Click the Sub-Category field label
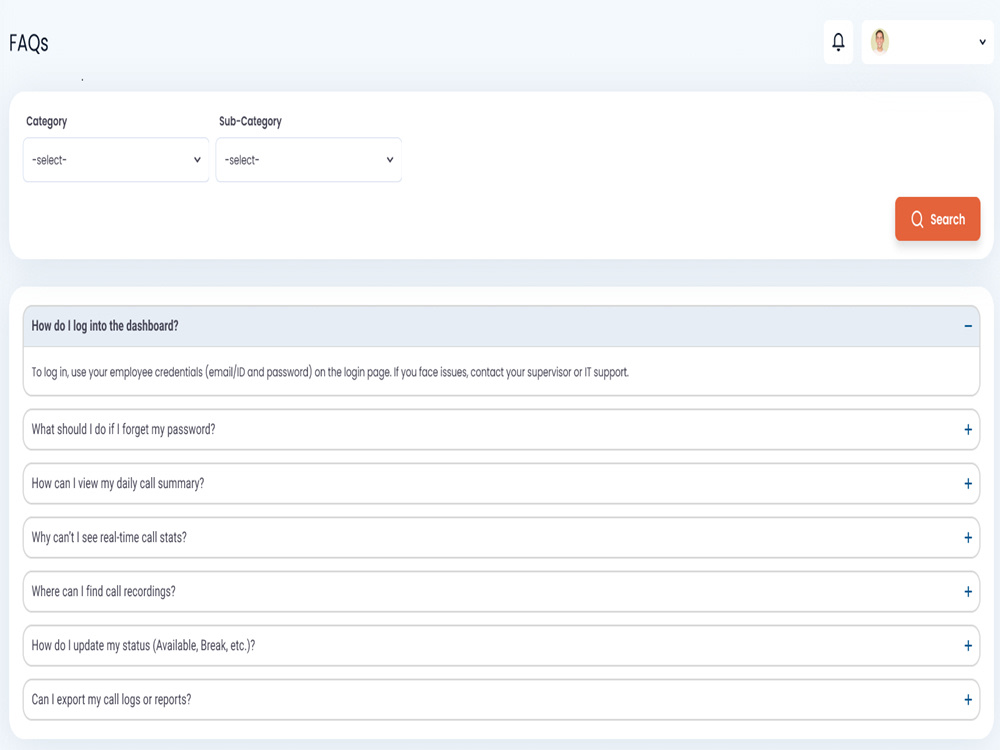 [x=250, y=121]
